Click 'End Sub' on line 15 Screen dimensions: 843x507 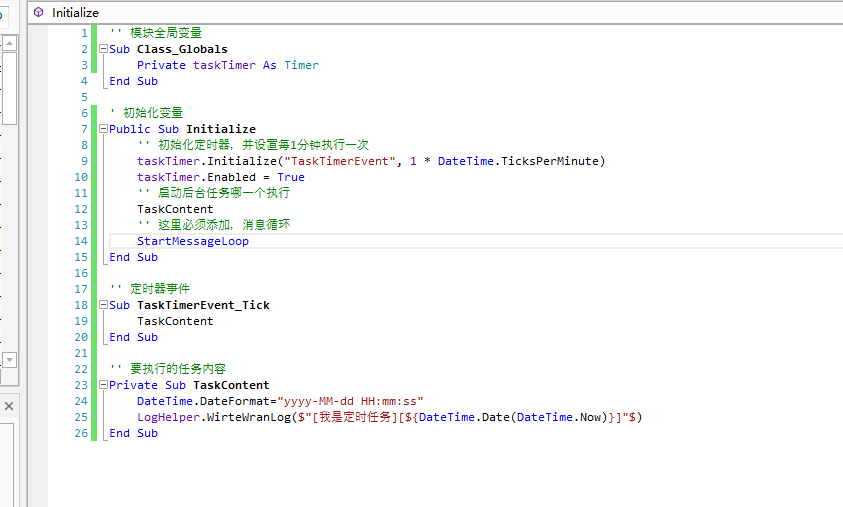(x=133, y=257)
